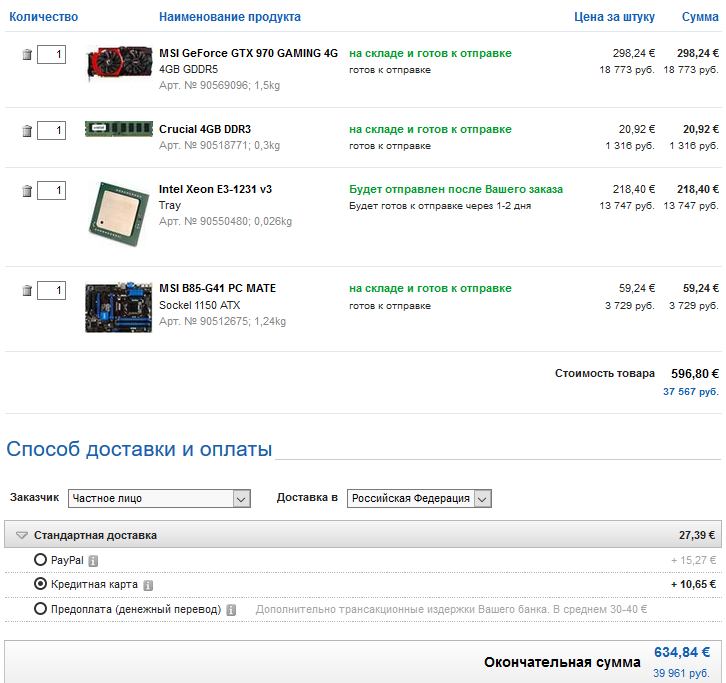The width and height of the screenshot is (726, 683).
Task: Click the Наименование продукта column header
Action: click(x=230, y=17)
